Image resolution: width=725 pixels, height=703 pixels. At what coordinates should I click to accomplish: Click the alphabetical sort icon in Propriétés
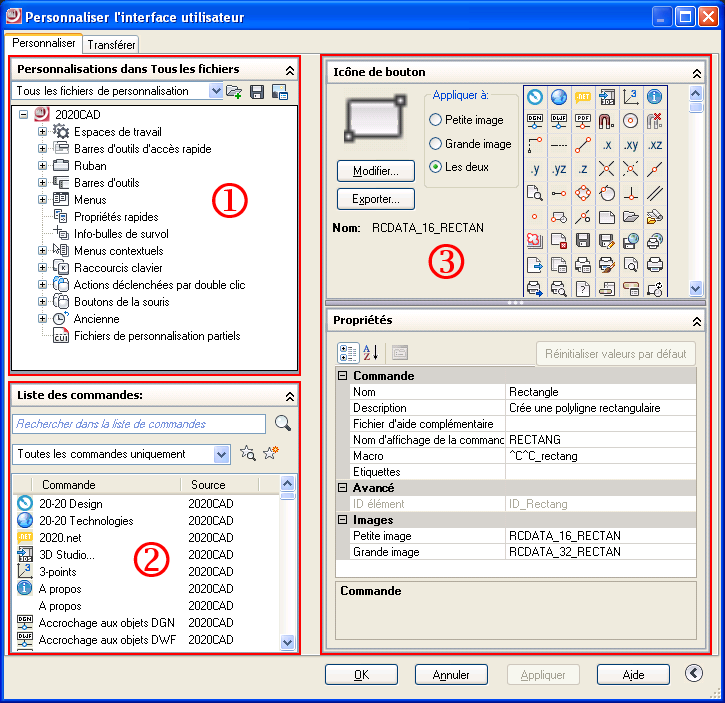pos(370,353)
